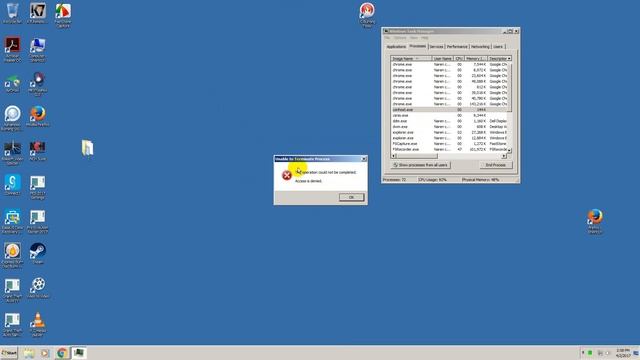Open the Help menu in Task Manager
640x360 pixels.
425,38
